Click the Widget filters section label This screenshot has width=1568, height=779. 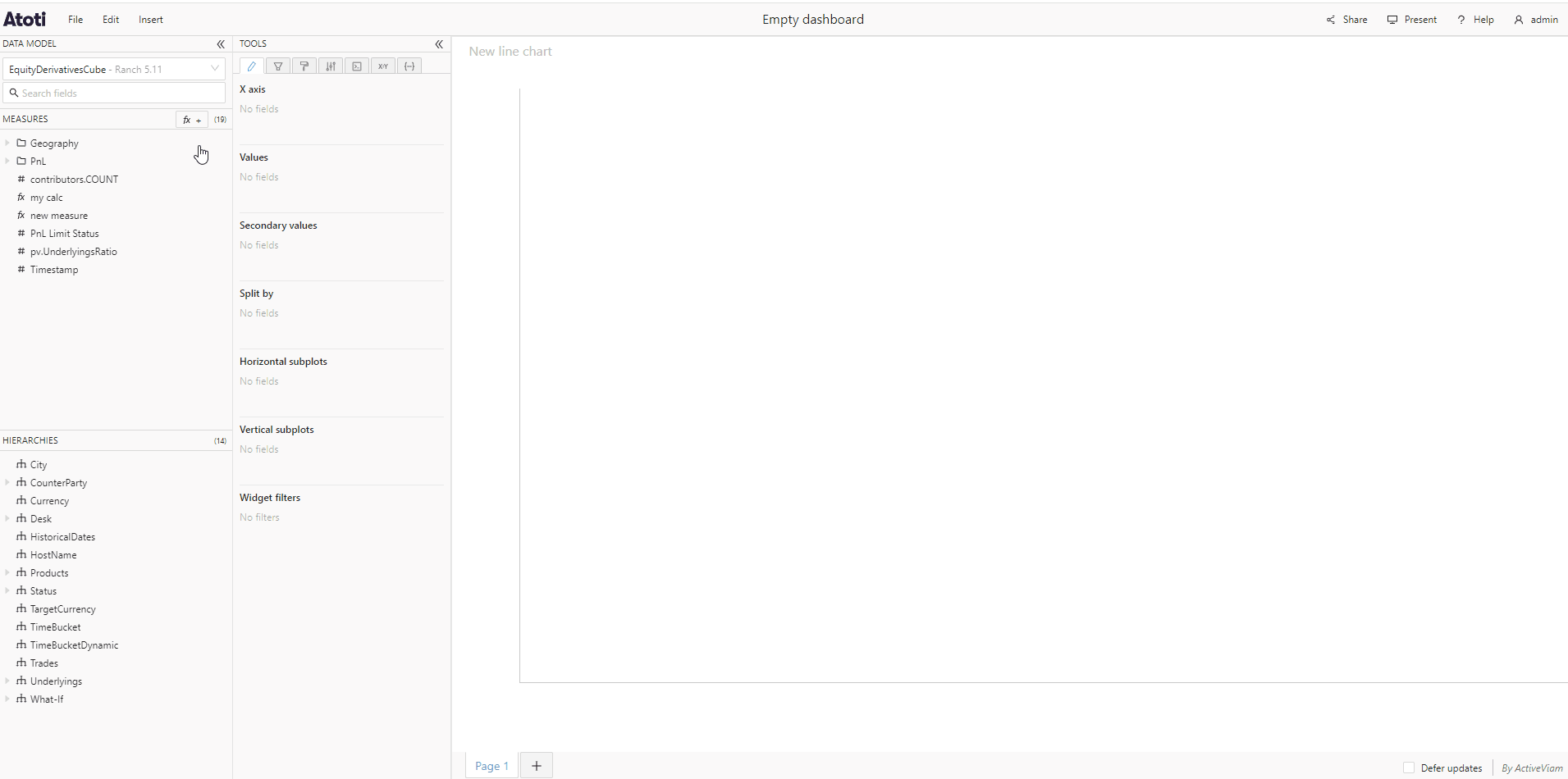point(270,498)
